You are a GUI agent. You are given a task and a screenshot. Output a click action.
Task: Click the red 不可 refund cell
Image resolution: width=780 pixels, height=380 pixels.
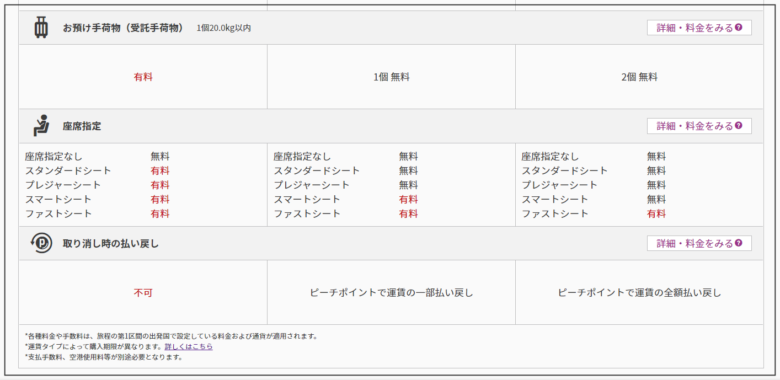click(x=143, y=293)
